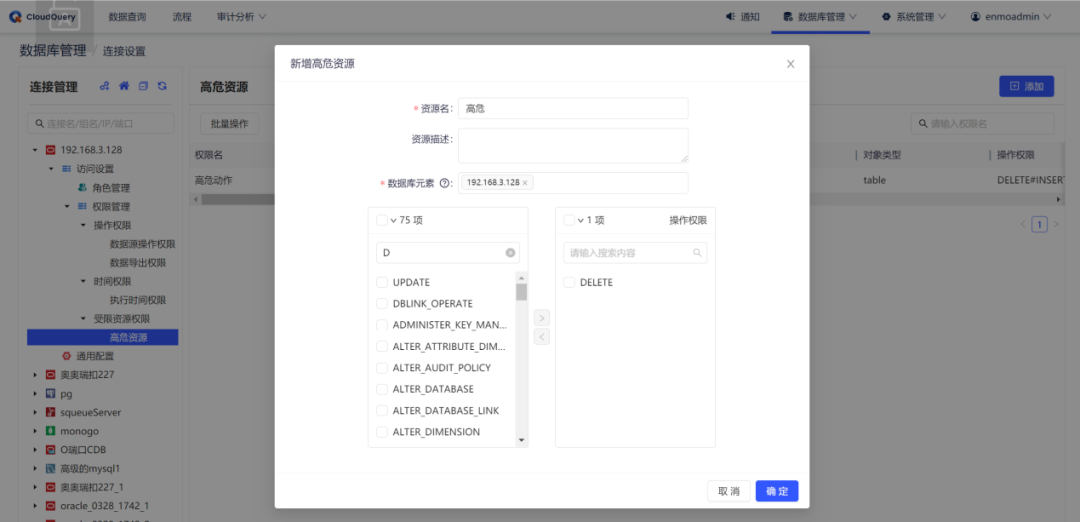Click the connection link icon in 连接管理
1080x522 pixels.
(x=105, y=86)
